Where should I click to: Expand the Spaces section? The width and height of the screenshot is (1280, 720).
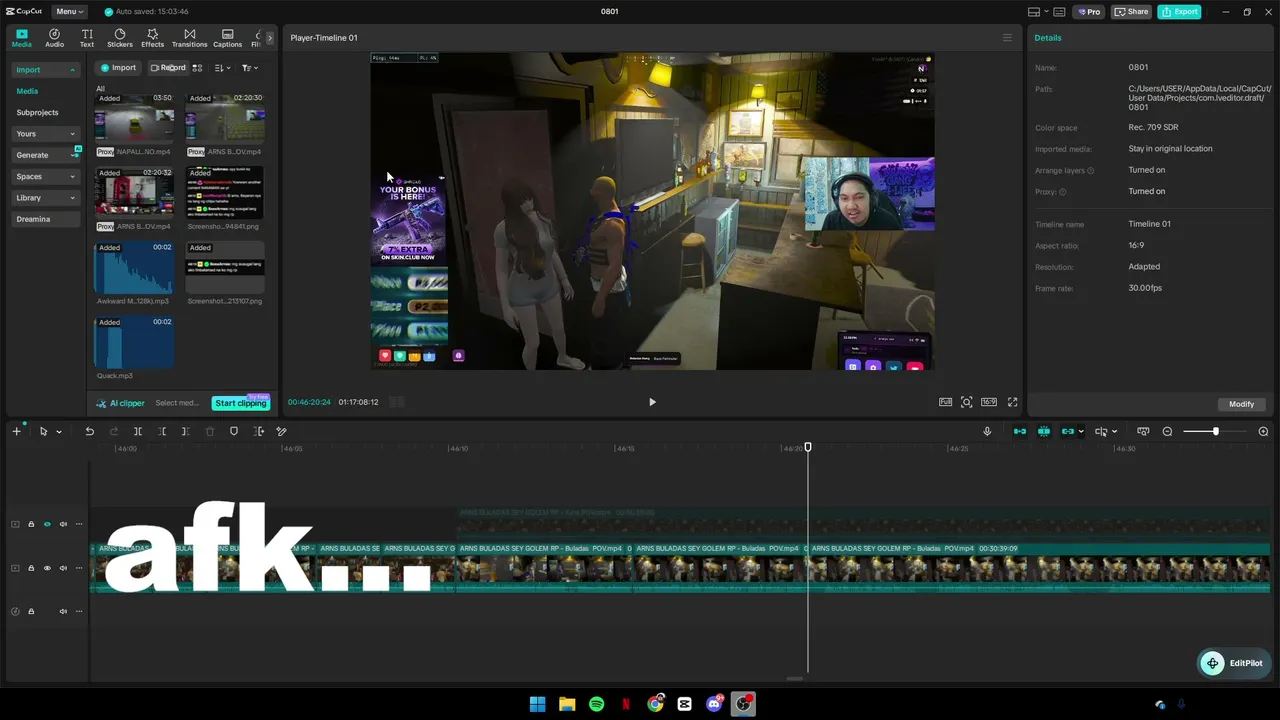(45, 177)
